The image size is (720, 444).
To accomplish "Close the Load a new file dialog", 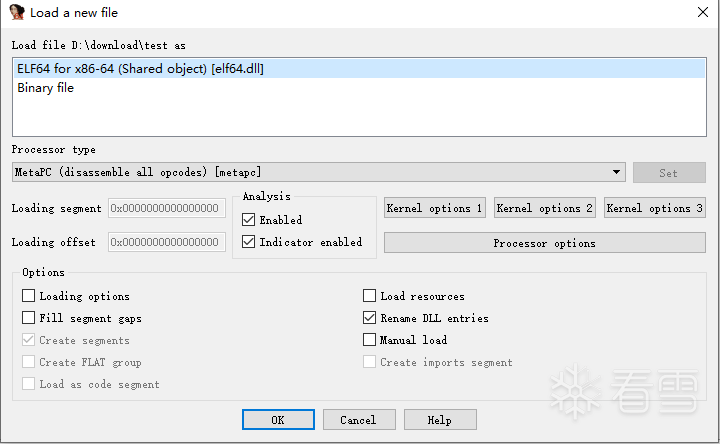I will (x=701, y=12).
